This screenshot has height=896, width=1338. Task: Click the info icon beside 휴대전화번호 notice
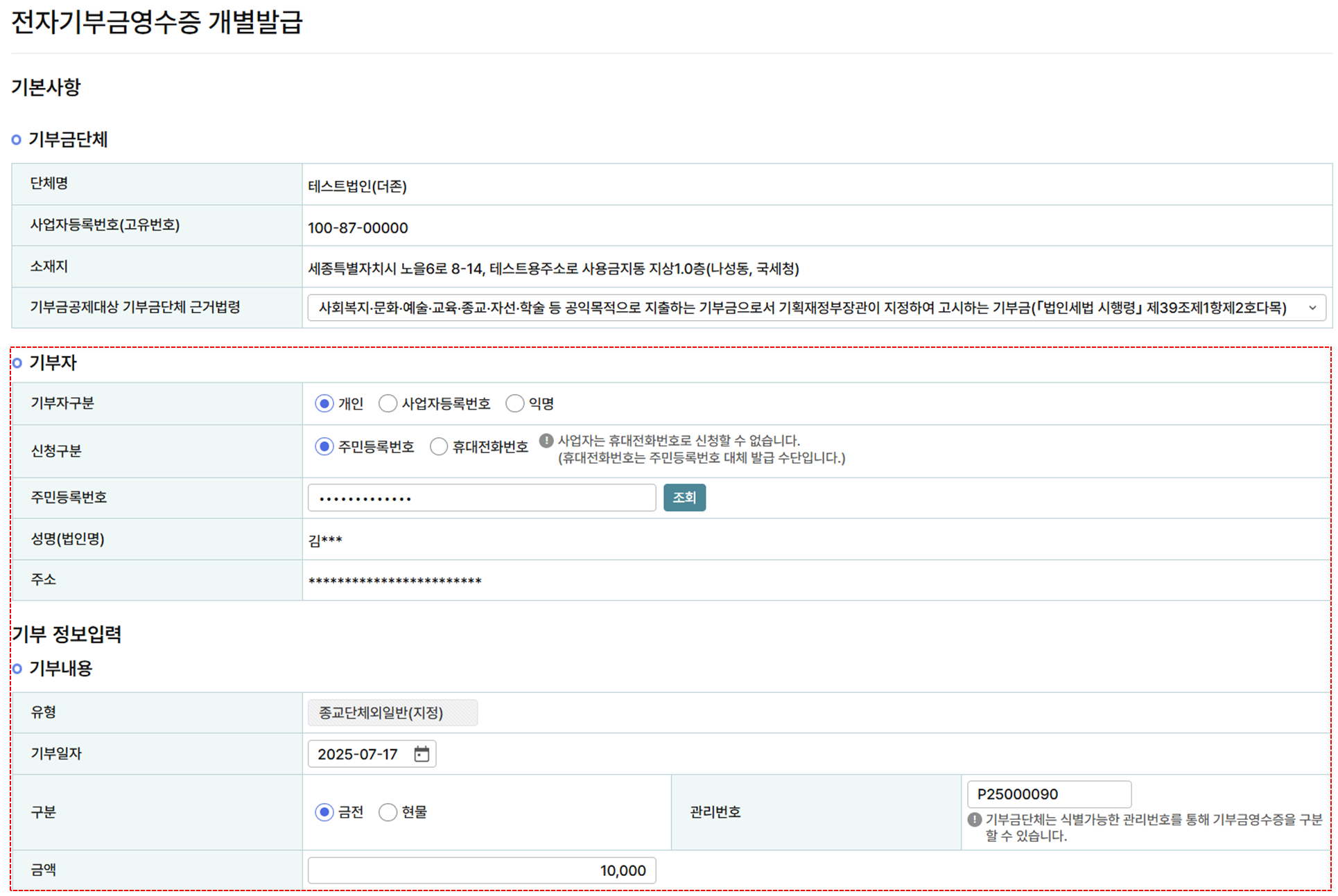(546, 440)
